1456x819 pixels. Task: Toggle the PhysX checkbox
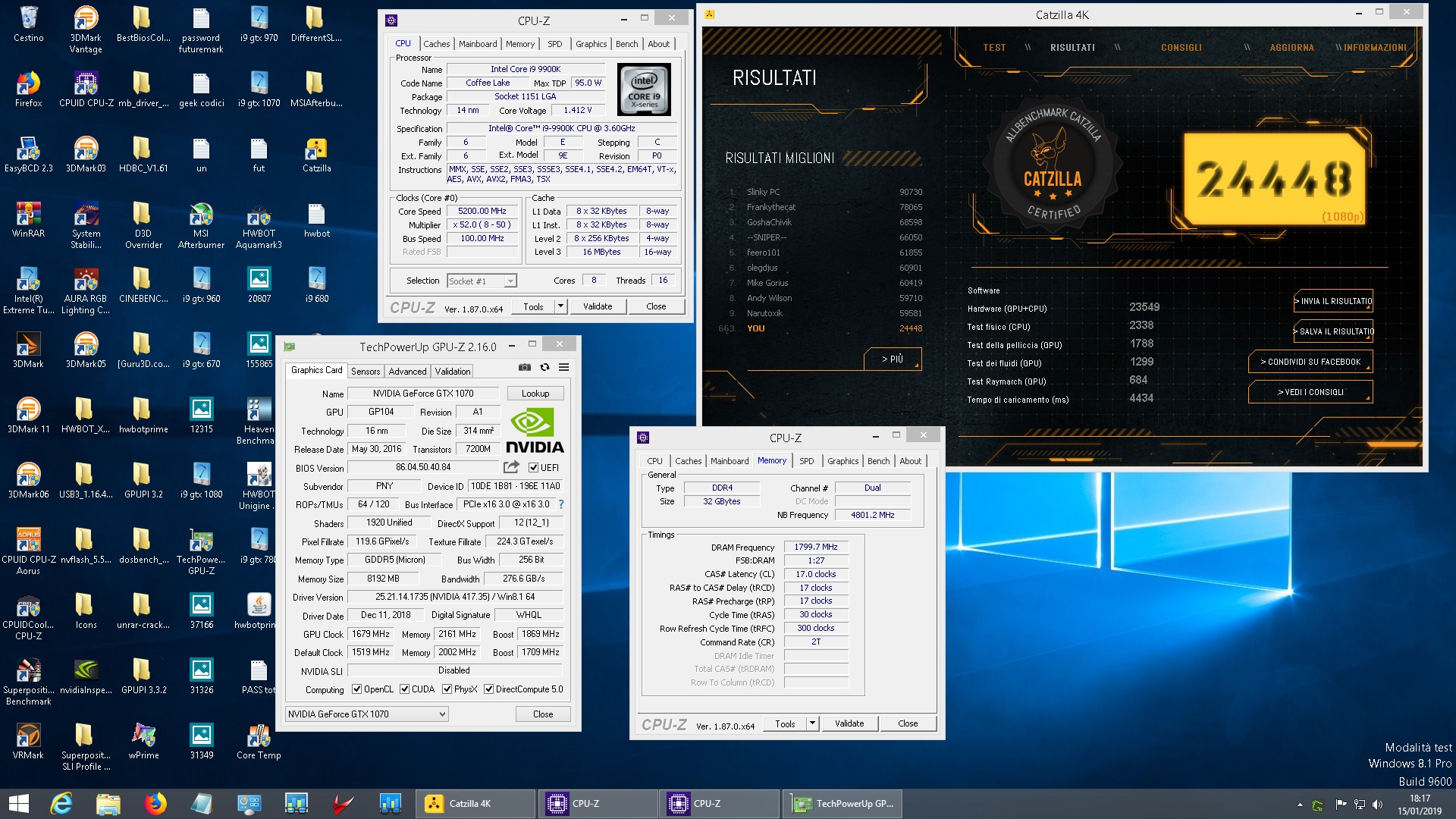click(447, 689)
